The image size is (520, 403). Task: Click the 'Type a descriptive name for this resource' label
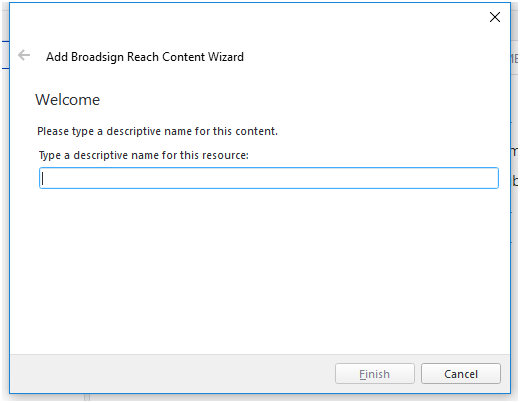coord(144,155)
